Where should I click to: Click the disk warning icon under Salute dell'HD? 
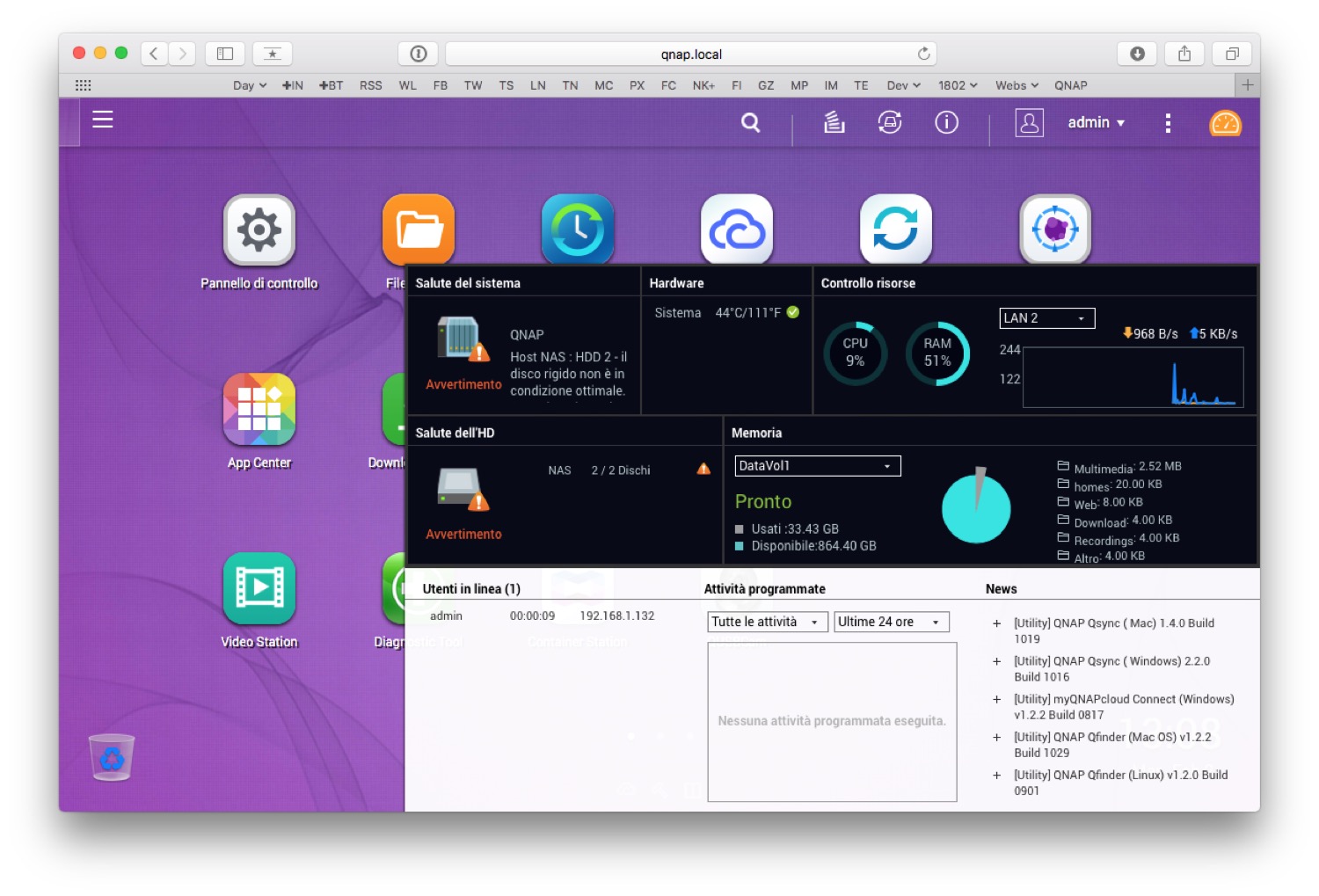click(x=463, y=489)
